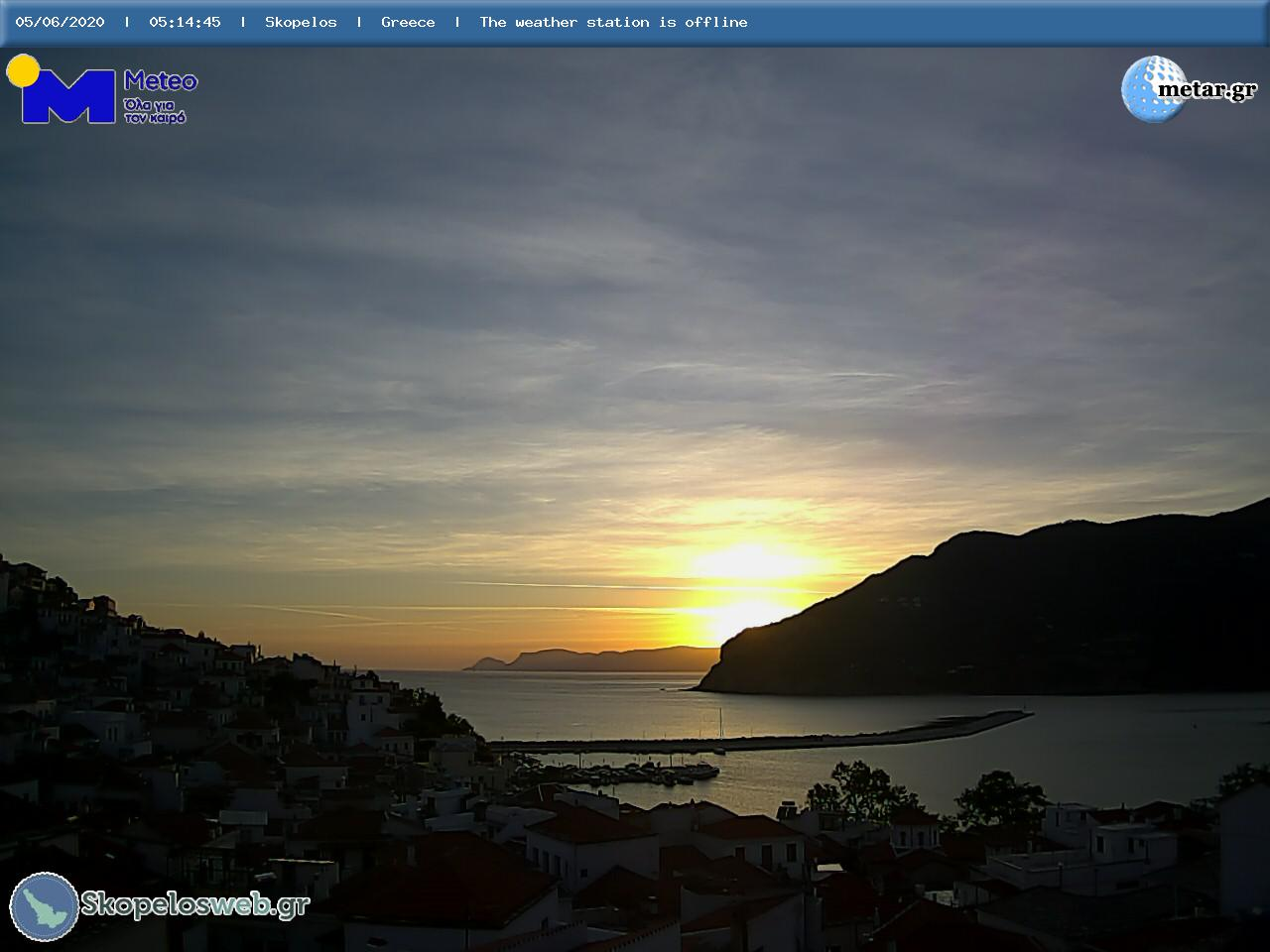The image size is (1270, 952).
Task: Open the Skopelosweb.gr text link
Action: 195,904
